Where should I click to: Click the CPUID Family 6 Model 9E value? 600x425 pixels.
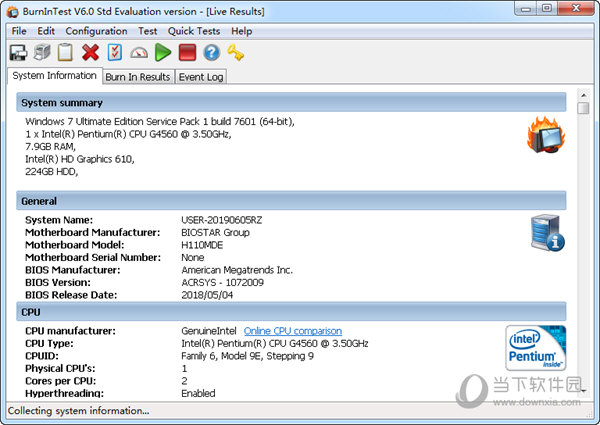pos(247,356)
